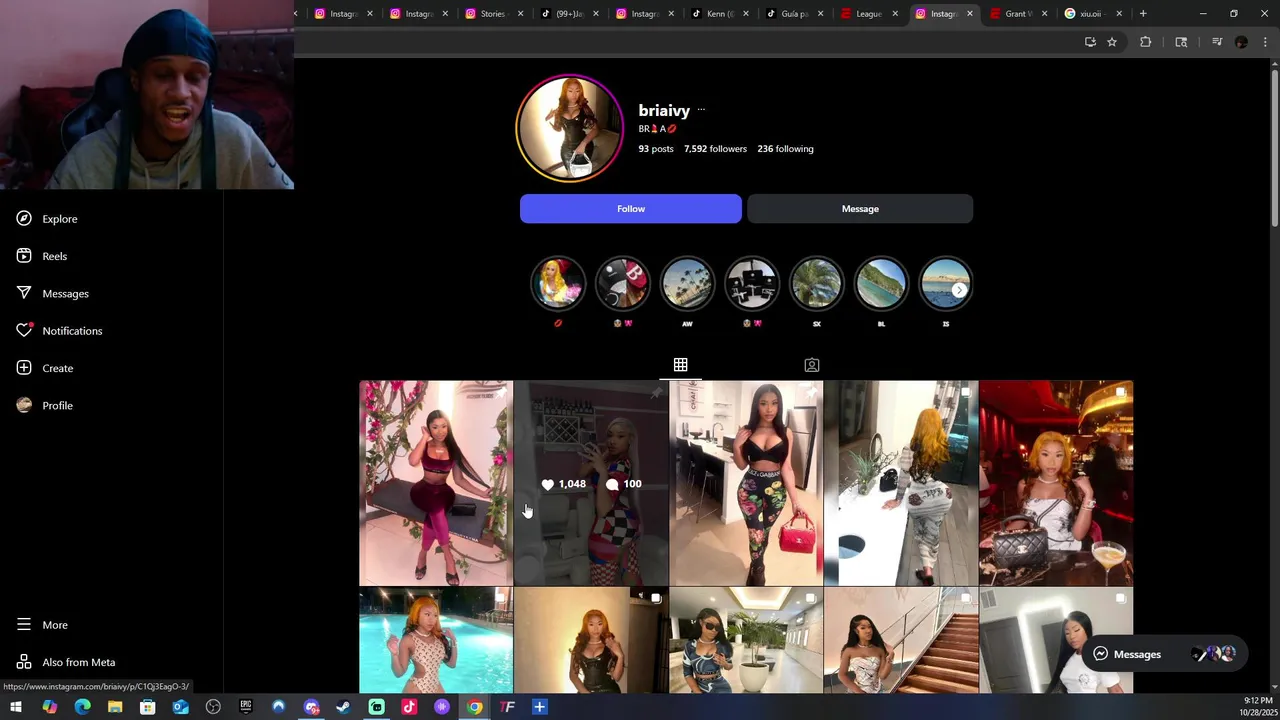1280x720 pixels.
Task: Go to Reels in the sidebar
Action: tap(41, 256)
